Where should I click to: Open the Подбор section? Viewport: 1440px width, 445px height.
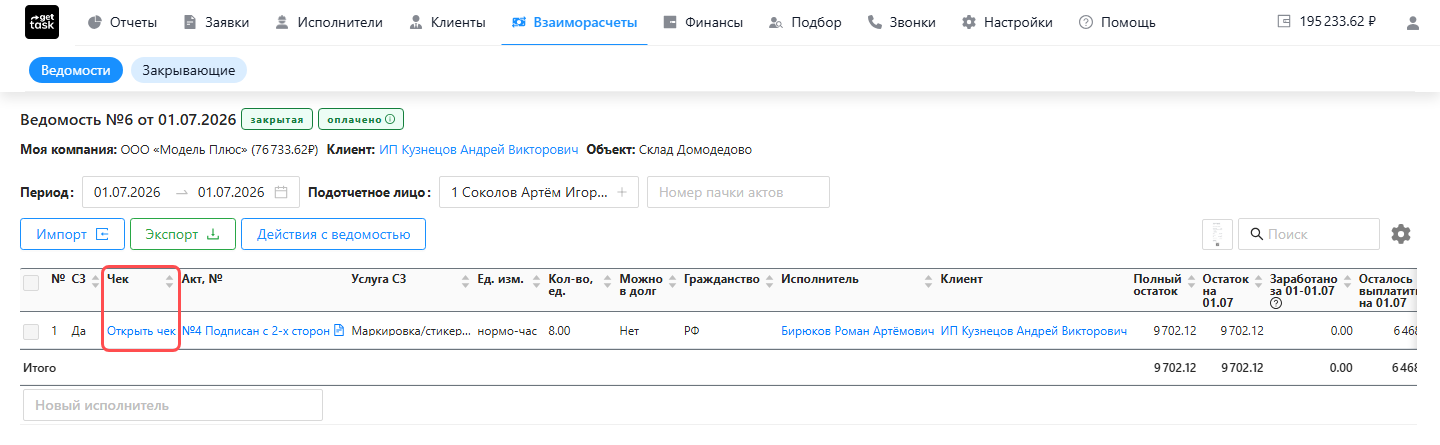[x=805, y=22]
